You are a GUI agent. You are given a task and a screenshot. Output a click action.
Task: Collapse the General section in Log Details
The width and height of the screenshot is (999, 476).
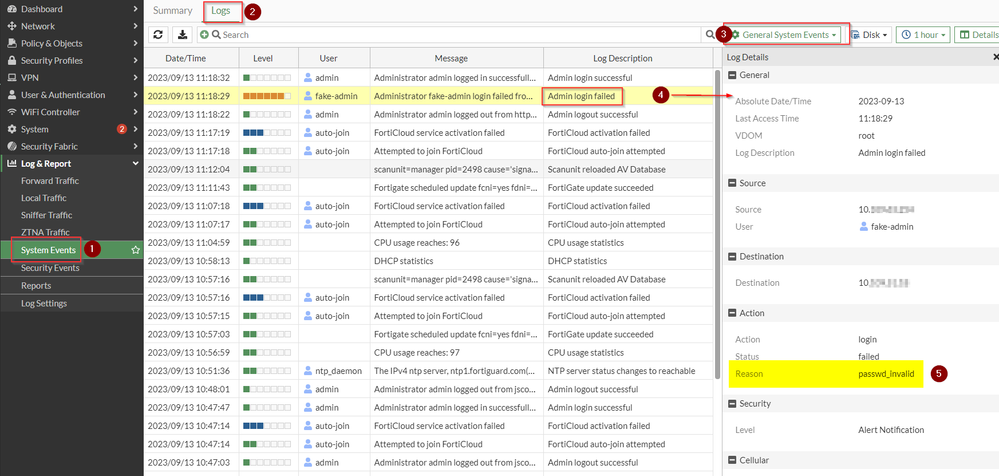731,75
